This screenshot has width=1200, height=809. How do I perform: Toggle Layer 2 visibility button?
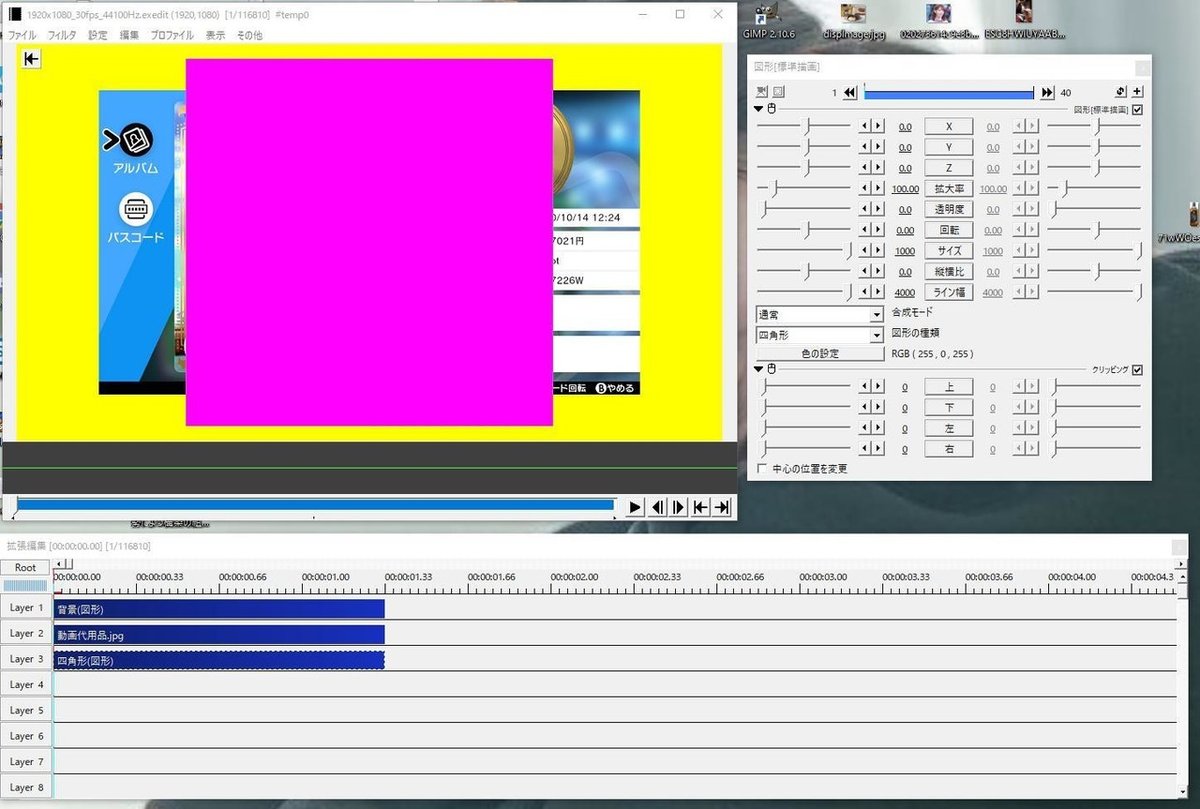pyautogui.click(x=26, y=633)
